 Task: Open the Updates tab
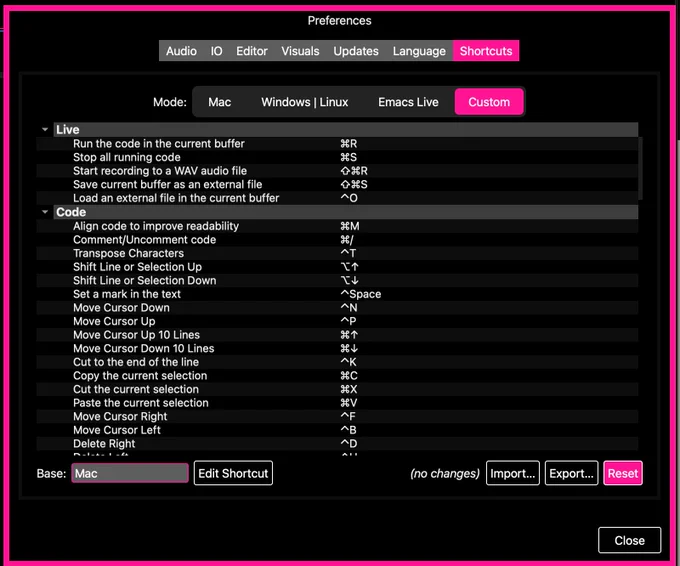[x=356, y=51]
